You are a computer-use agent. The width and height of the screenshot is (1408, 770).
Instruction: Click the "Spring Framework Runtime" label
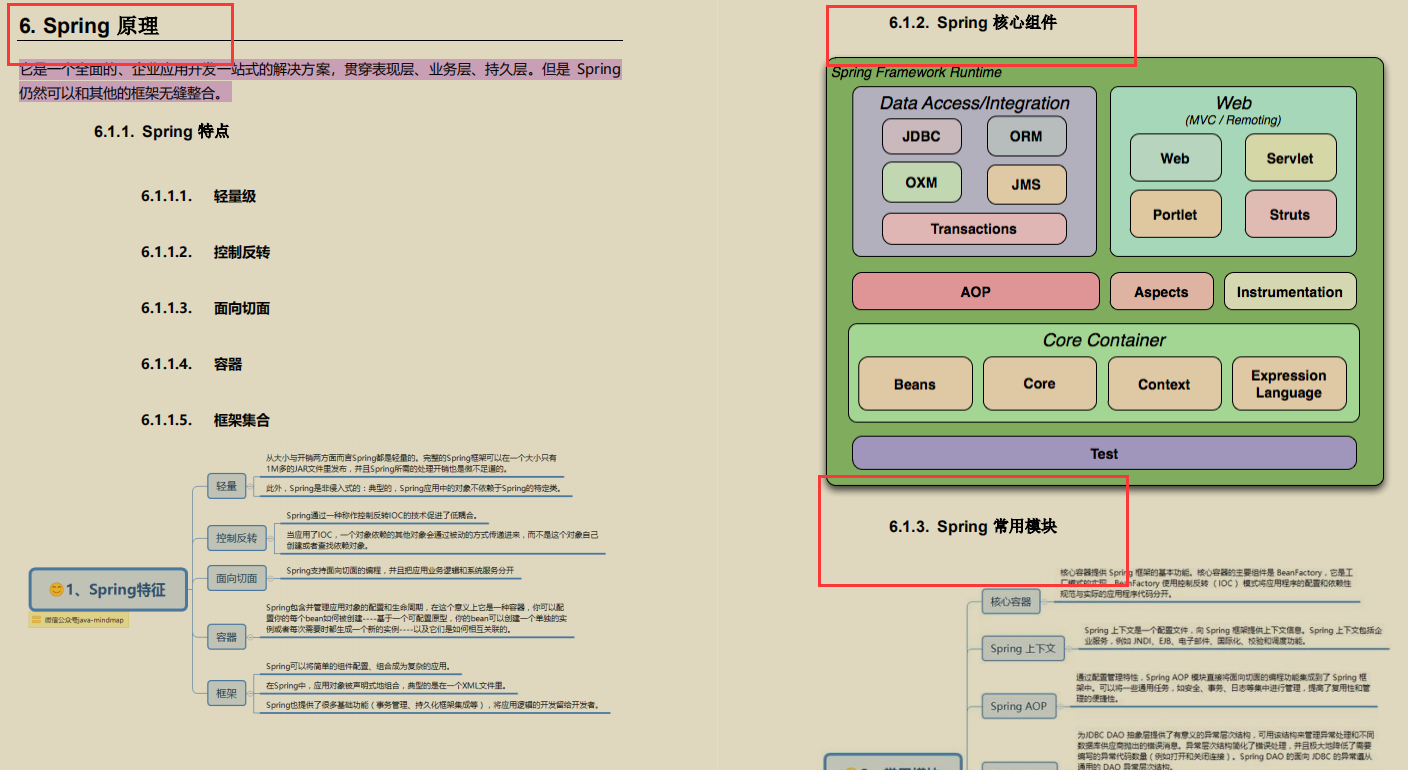[x=917, y=72]
